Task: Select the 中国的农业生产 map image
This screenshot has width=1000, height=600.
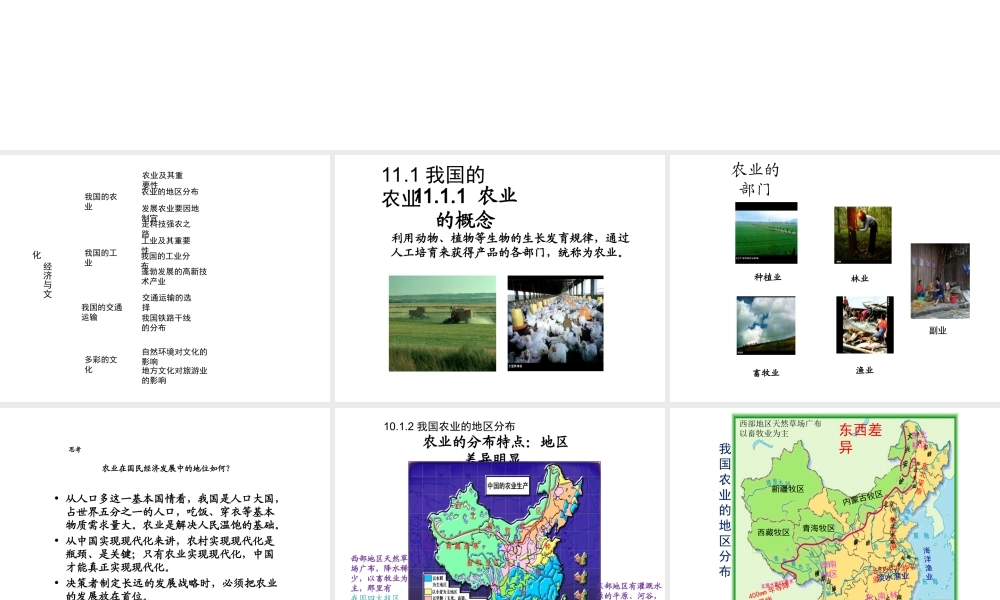Action: click(x=504, y=530)
